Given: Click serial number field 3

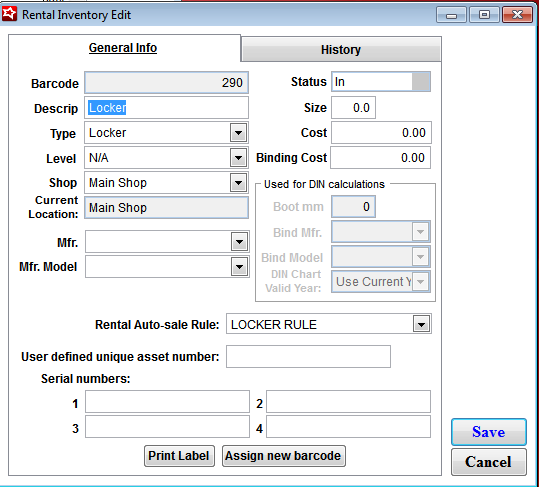Looking at the screenshot, I should tap(167, 427).
